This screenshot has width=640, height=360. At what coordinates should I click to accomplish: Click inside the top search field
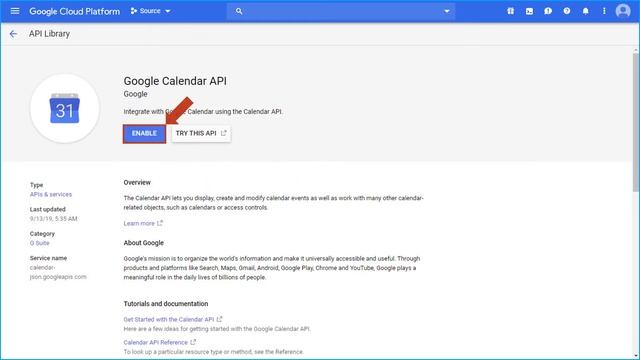click(x=341, y=11)
